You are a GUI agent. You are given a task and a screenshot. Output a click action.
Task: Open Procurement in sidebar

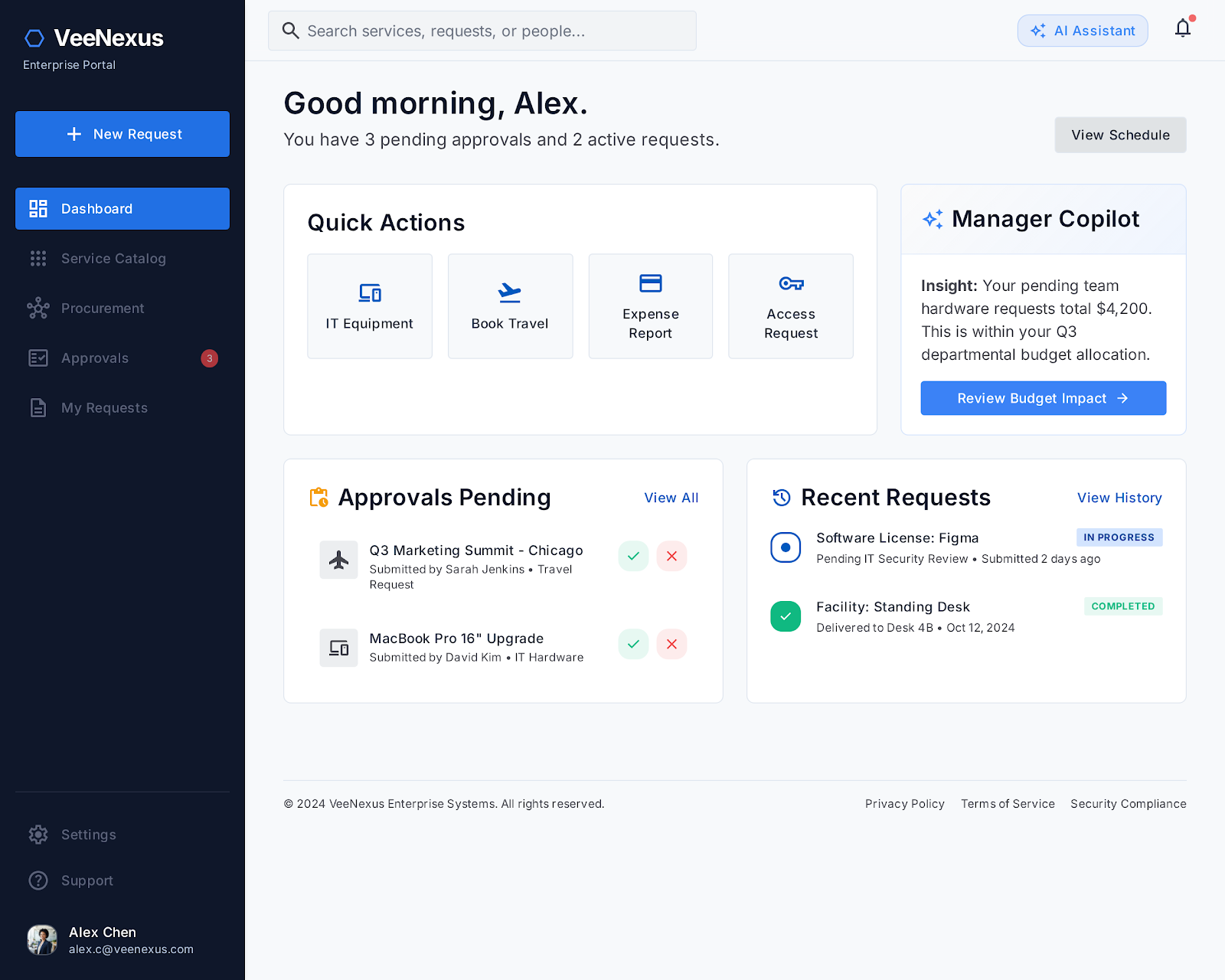[x=122, y=309]
